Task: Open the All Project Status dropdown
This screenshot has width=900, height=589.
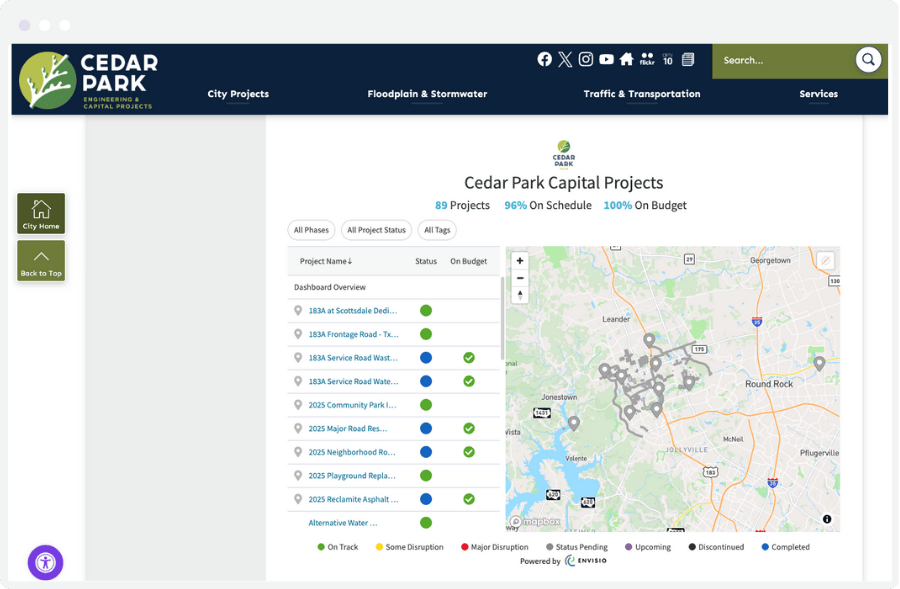Action: tap(377, 230)
